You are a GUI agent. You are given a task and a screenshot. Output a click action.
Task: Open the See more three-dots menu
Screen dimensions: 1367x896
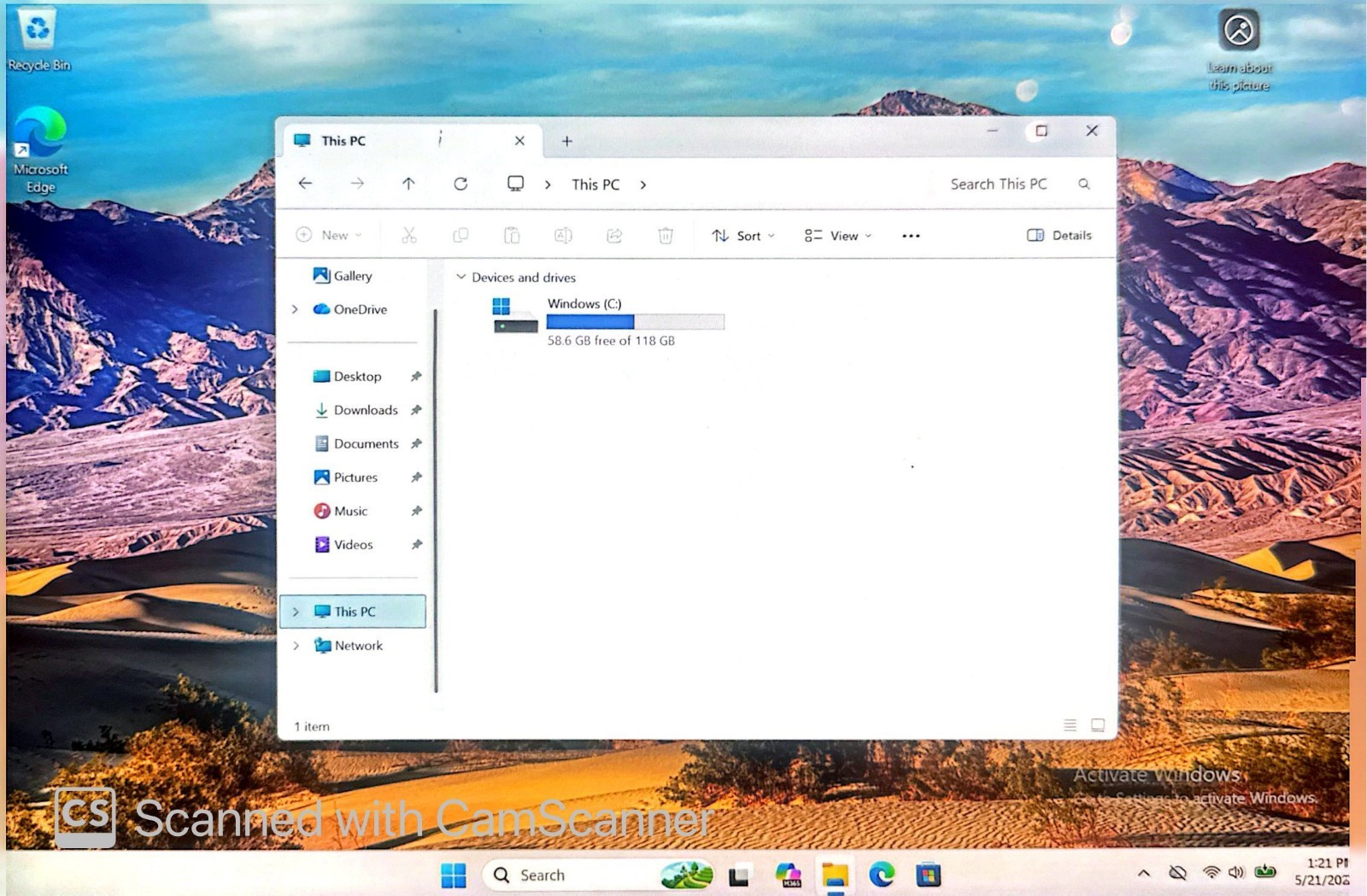coord(911,236)
